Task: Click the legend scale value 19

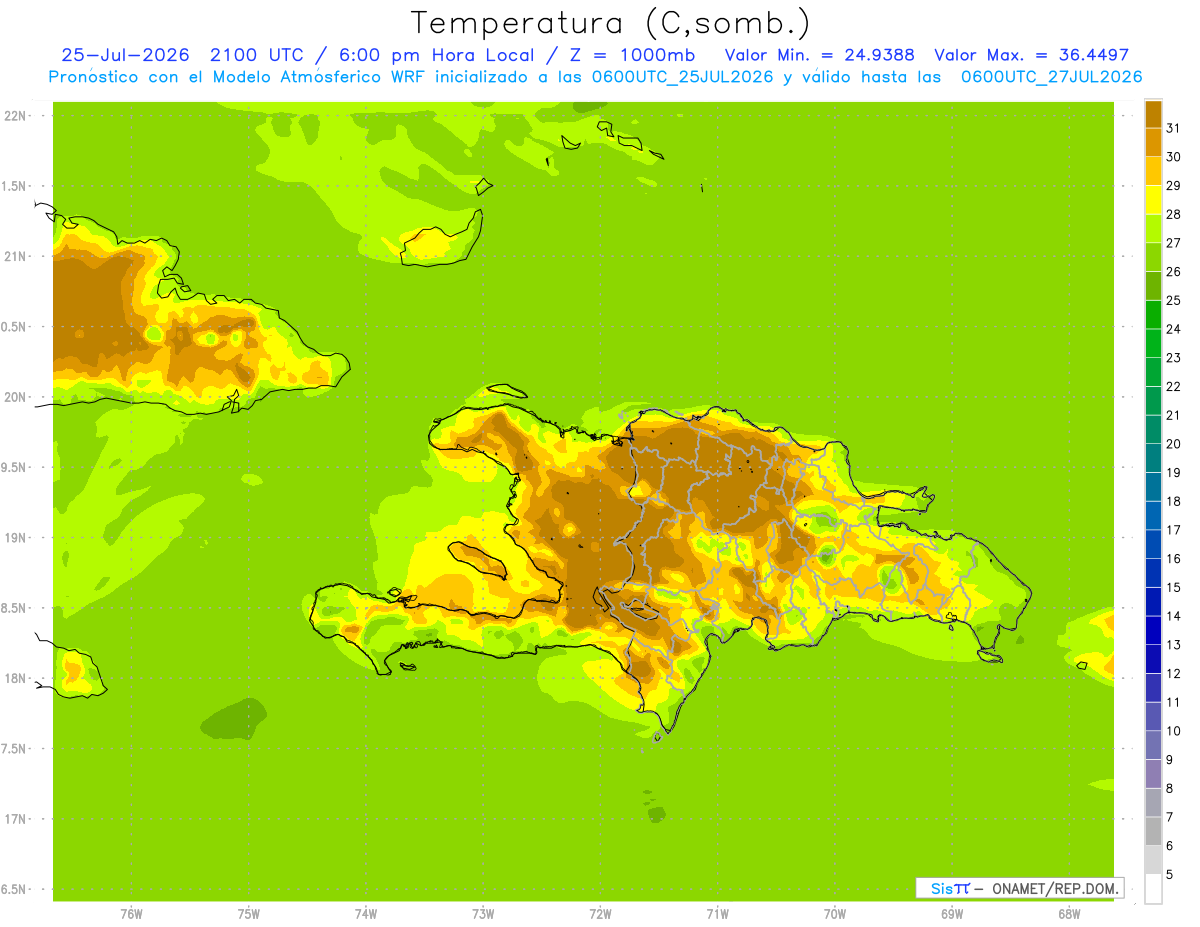Action: click(x=1173, y=472)
